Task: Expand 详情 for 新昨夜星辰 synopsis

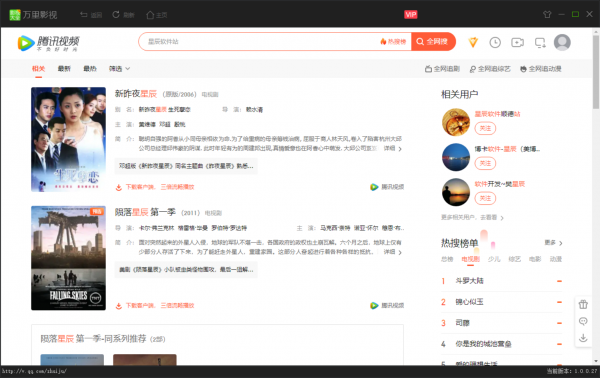Action: [393, 148]
